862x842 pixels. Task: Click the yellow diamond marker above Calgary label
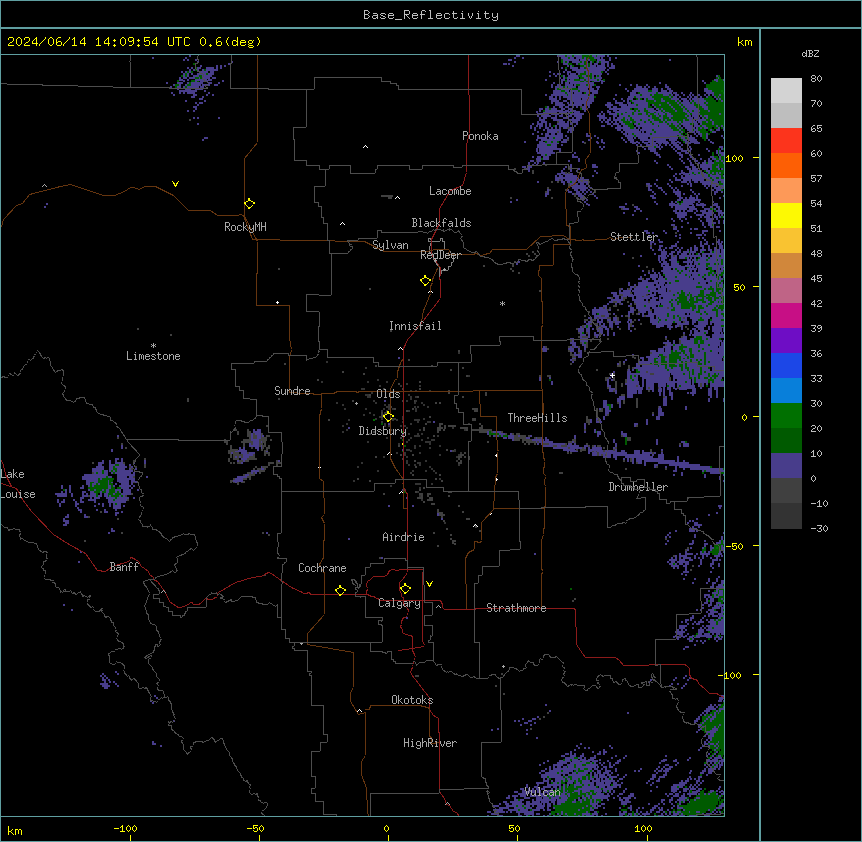click(x=405, y=589)
